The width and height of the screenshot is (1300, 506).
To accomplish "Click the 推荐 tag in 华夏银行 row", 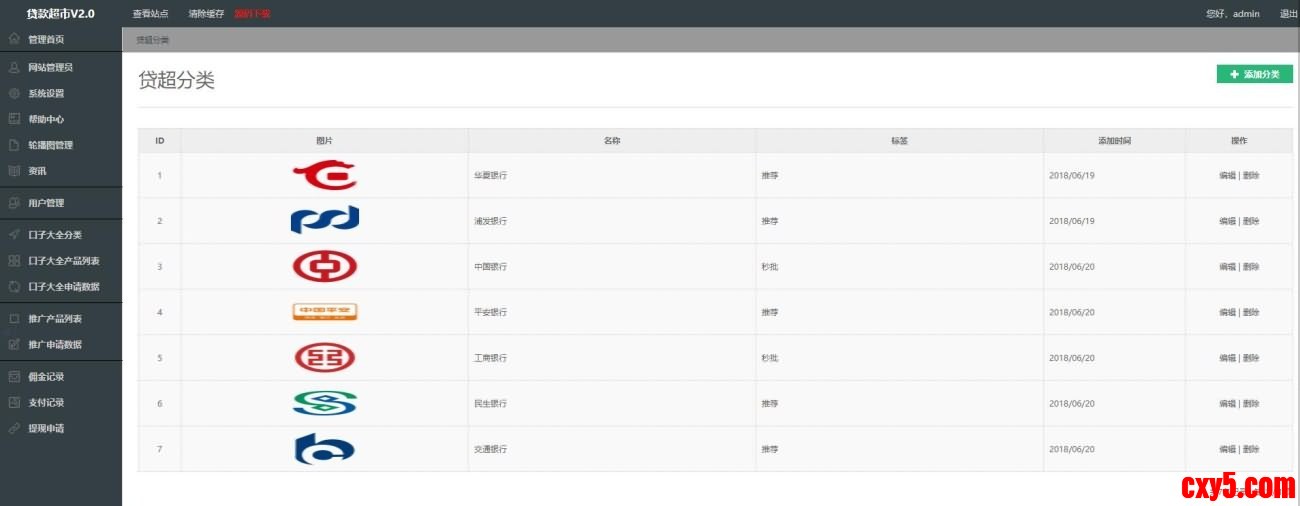I will (x=769, y=176).
